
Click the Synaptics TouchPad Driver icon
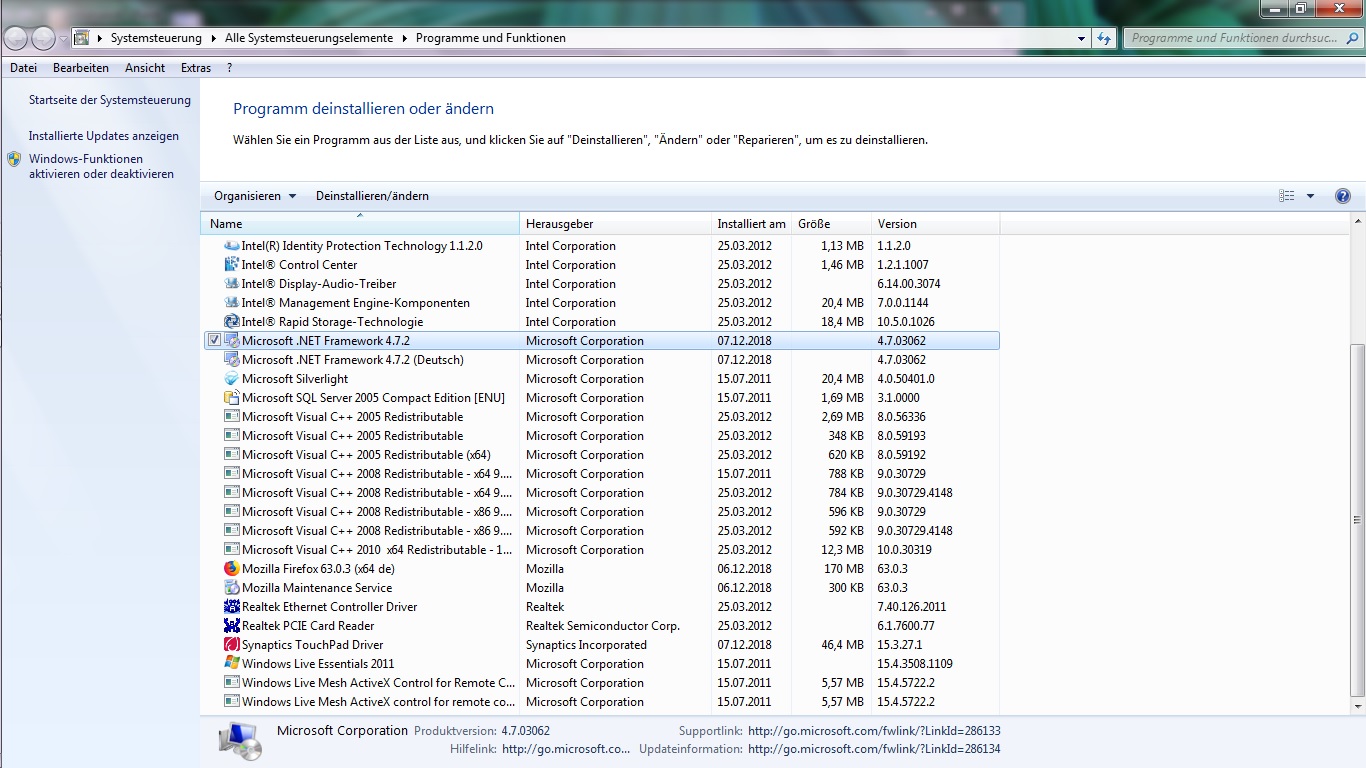click(232, 645)
